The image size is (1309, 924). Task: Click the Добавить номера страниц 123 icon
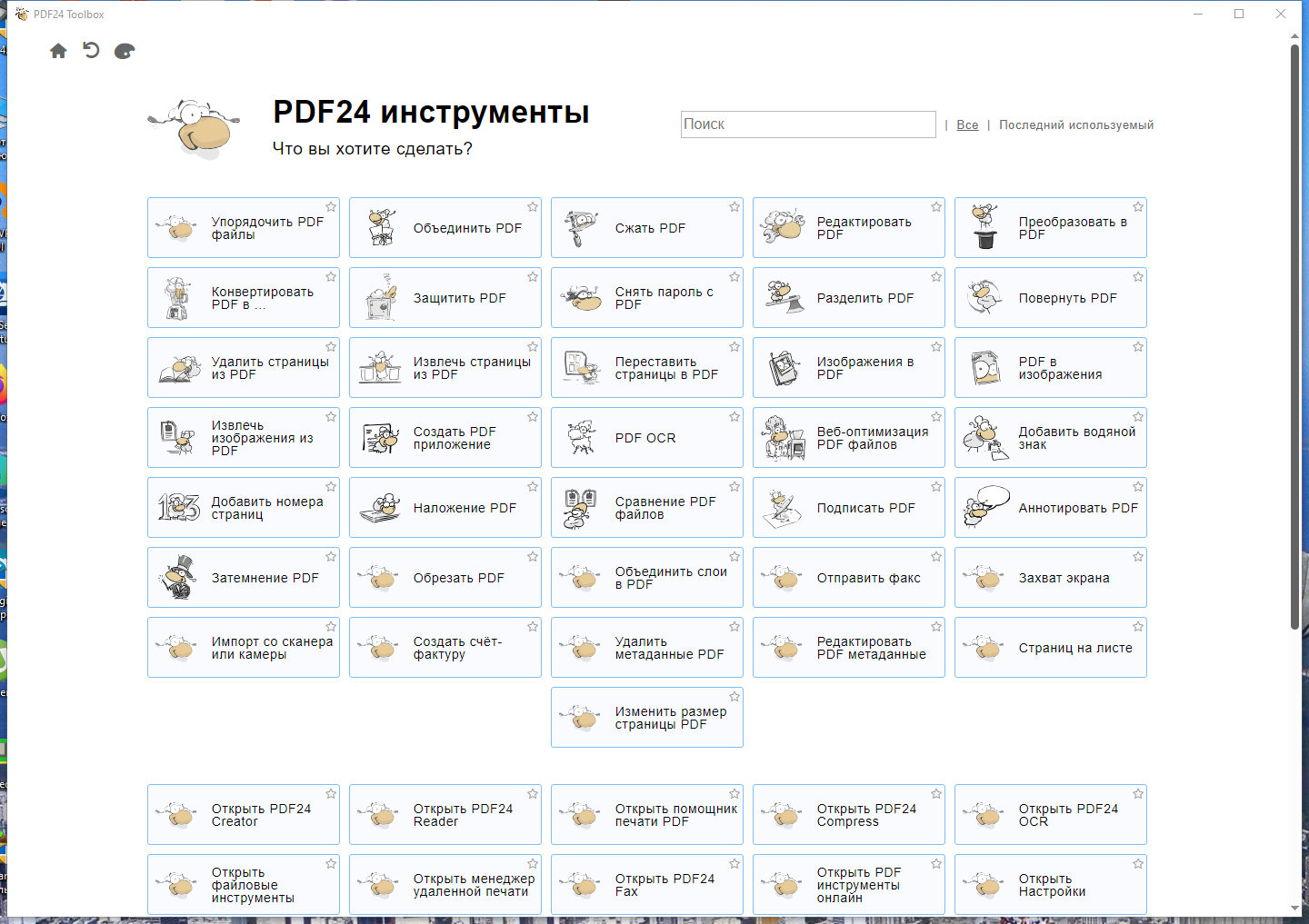tap(178, 507)
